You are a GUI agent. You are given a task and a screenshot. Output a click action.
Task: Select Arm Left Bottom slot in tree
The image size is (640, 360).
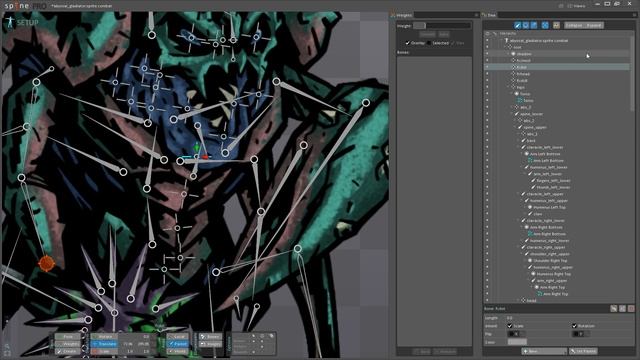pyautogui.click(x=545, y=154)
